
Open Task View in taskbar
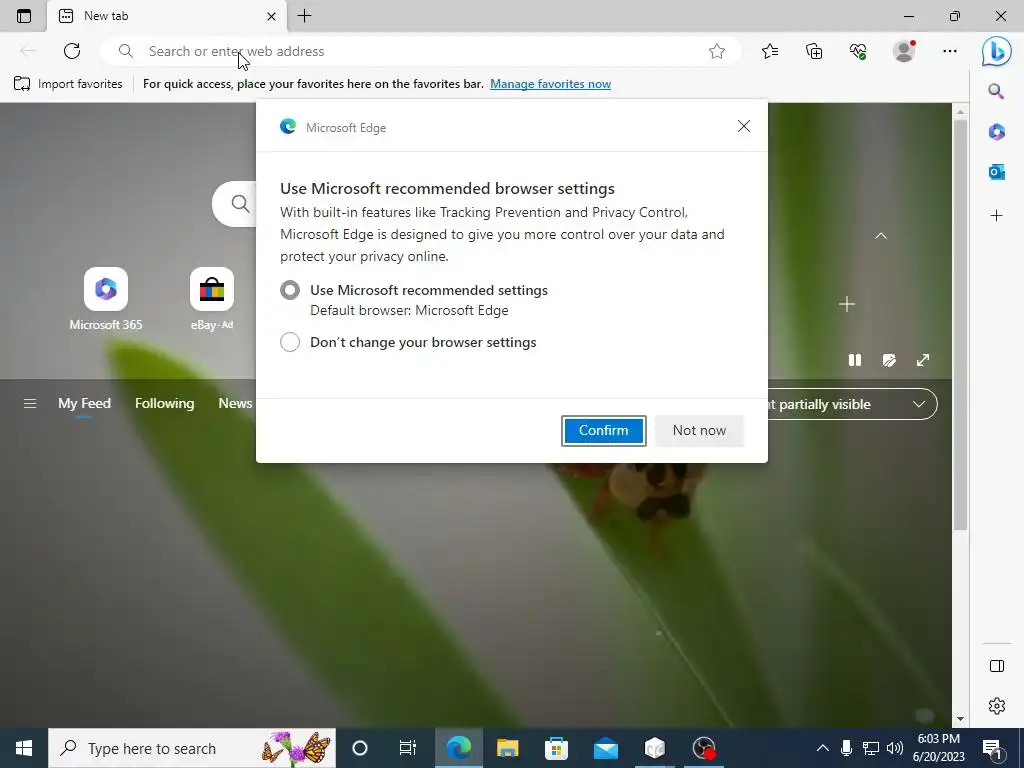408,748
